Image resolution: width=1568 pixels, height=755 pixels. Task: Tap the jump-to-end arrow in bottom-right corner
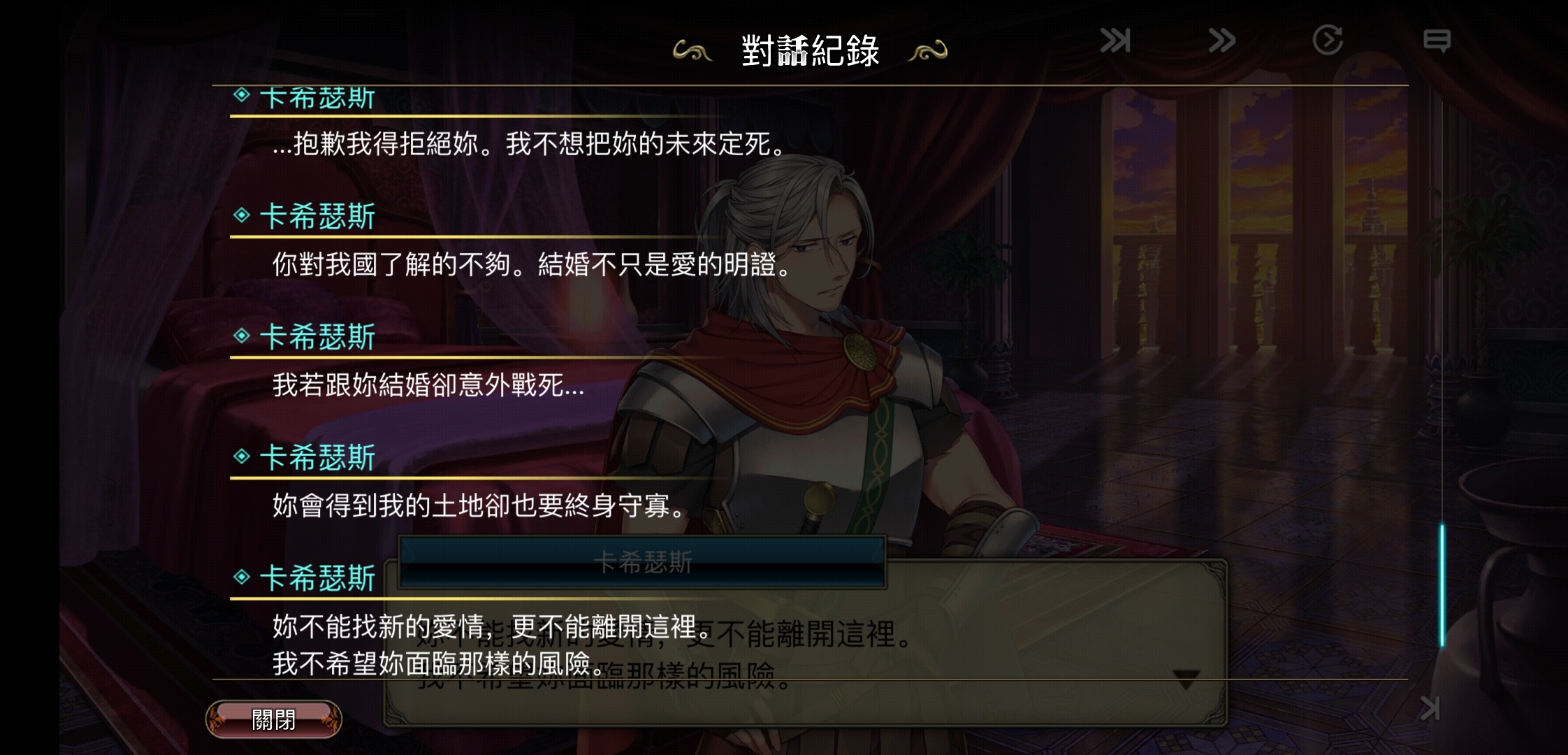pyautogui.click(x=1430, y=709)
